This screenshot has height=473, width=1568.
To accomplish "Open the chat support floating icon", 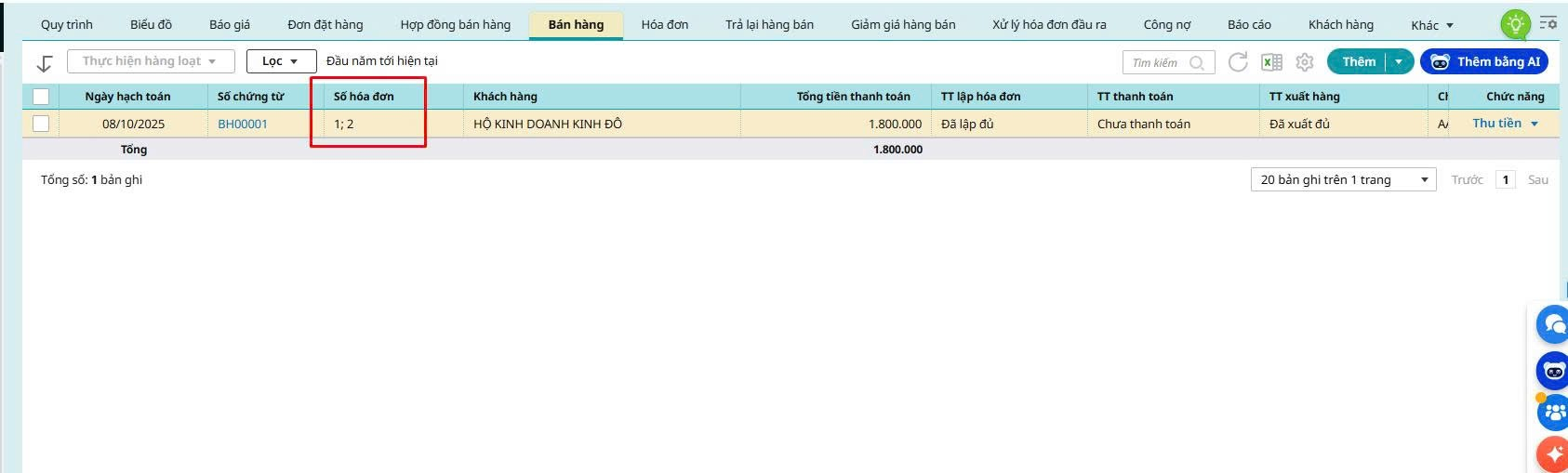I will tap(1552, 324).
